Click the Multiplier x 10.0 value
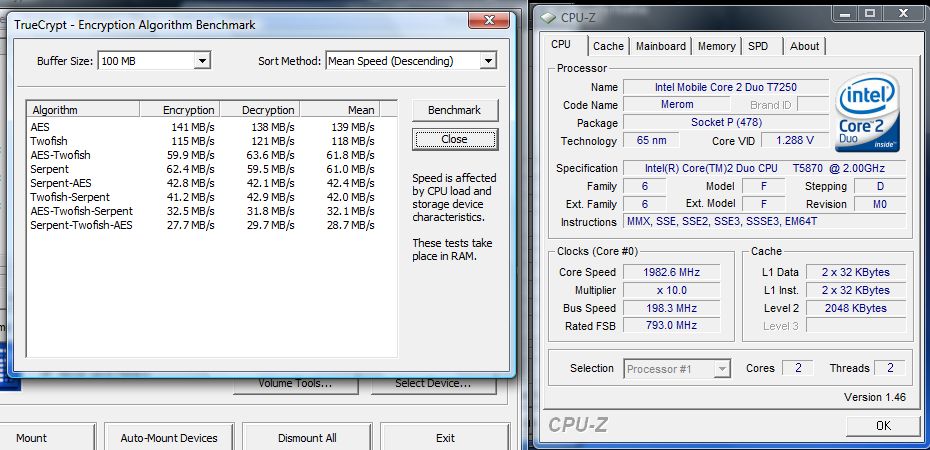The image size is (930, 450). tap(671, 290)
